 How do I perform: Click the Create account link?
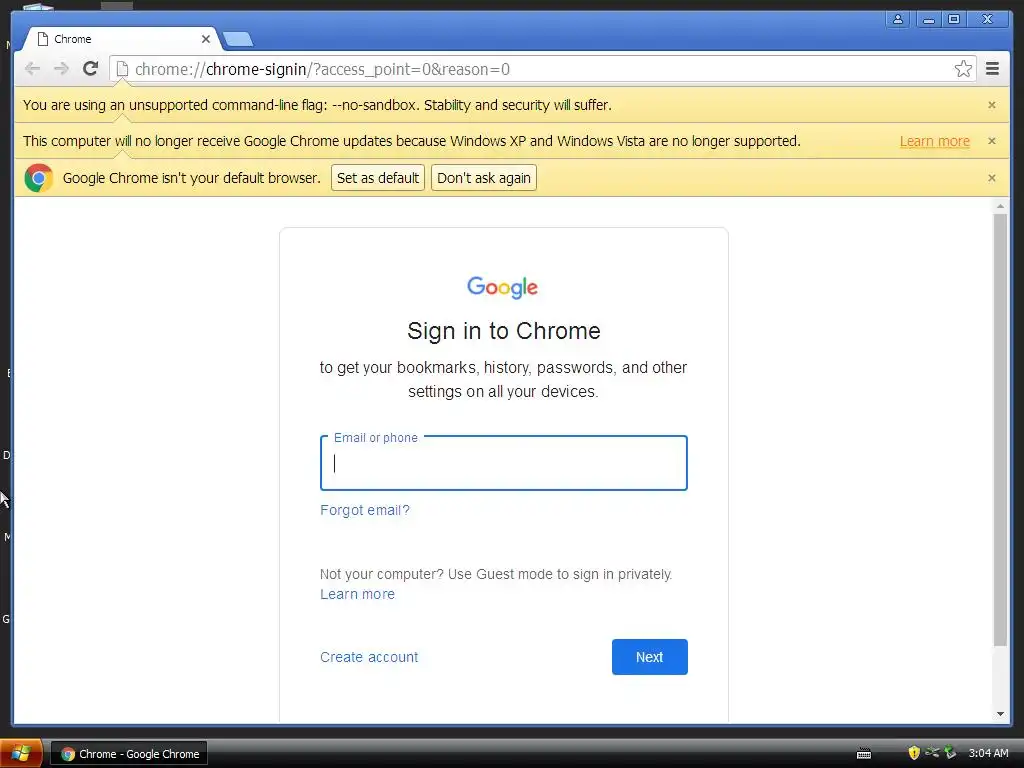pos(369,657)
